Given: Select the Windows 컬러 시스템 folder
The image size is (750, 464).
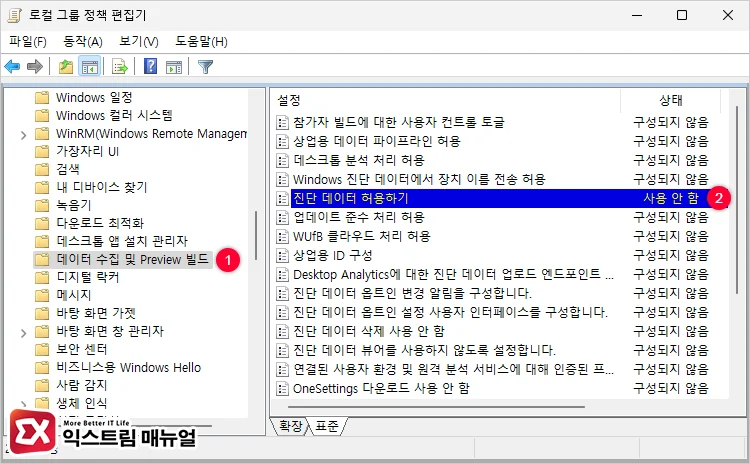Looking at the screenshot, I should (114, 115).
